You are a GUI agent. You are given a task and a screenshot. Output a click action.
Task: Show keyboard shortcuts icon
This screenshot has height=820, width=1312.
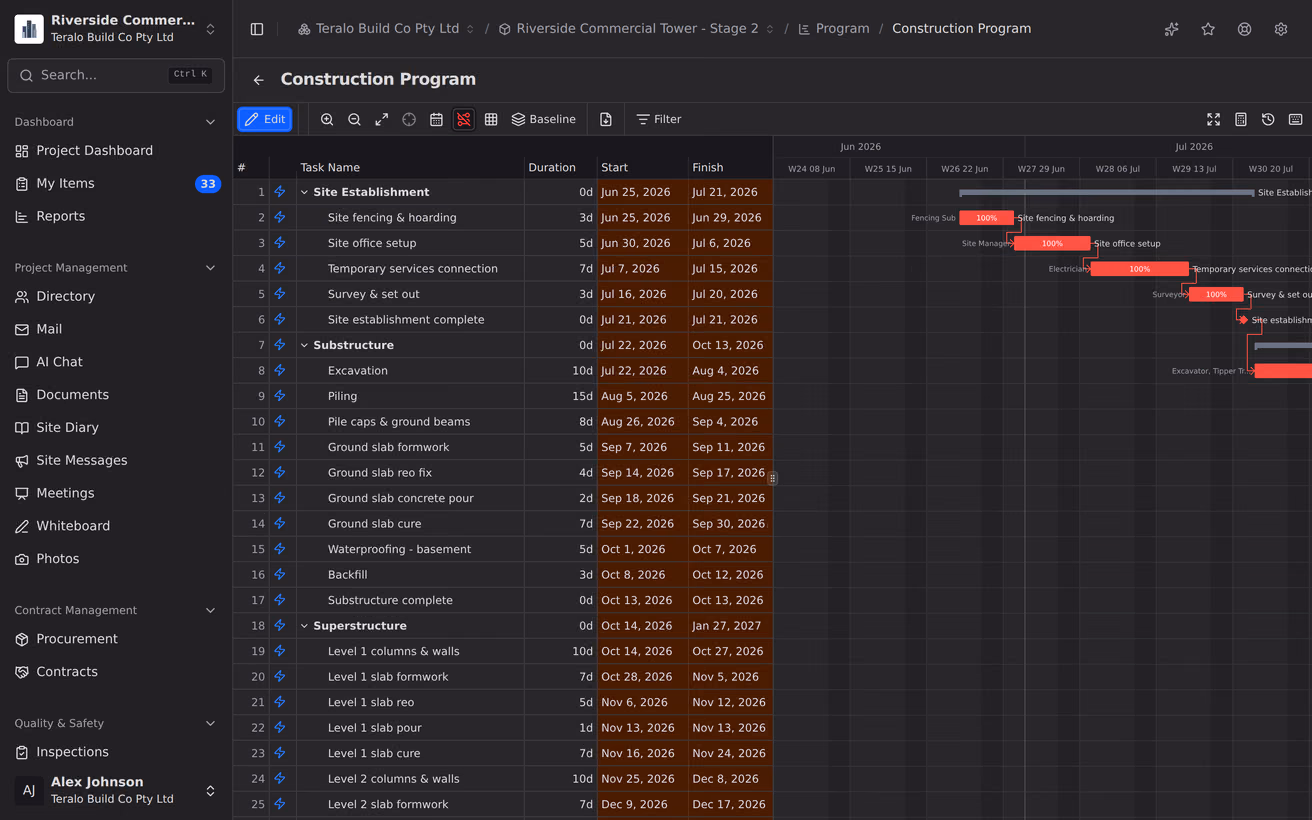pyautogui.click(x=1295, y=120)
